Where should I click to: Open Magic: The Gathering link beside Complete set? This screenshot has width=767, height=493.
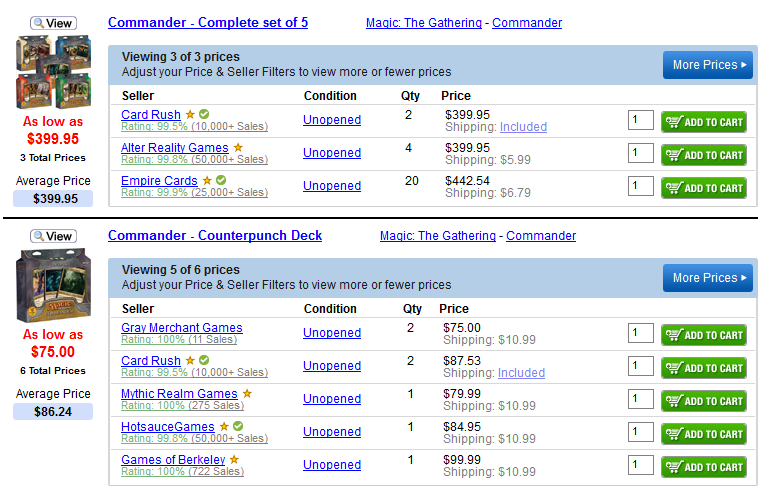click(424, 22)
